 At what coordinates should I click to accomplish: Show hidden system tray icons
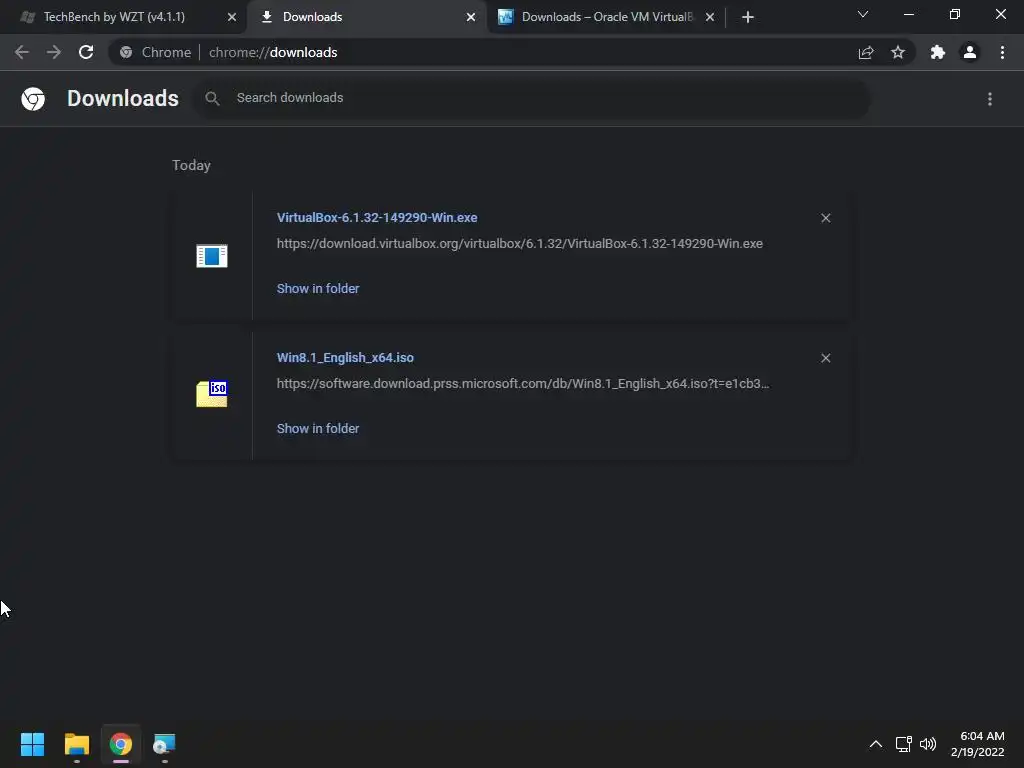pyautogui.click(x=876, y=744)
